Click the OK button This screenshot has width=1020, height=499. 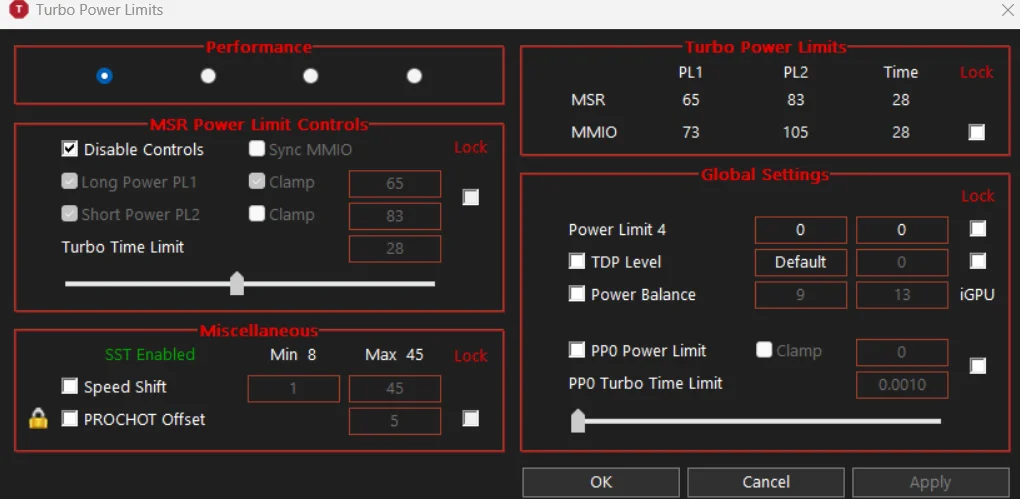[x=601, y=482]
